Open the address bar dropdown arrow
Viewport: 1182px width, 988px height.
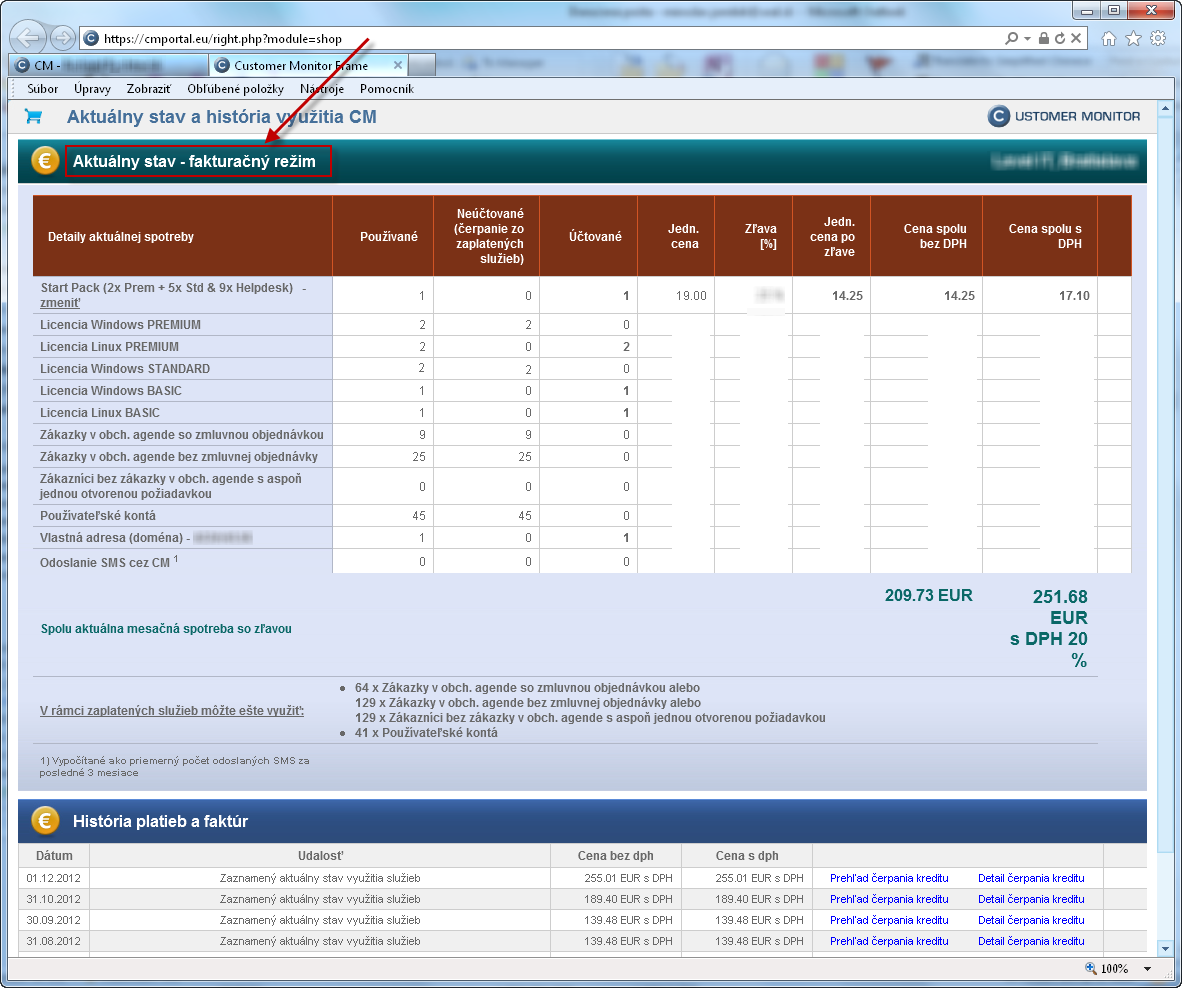pyautogui.click(x=1027, y=38)
